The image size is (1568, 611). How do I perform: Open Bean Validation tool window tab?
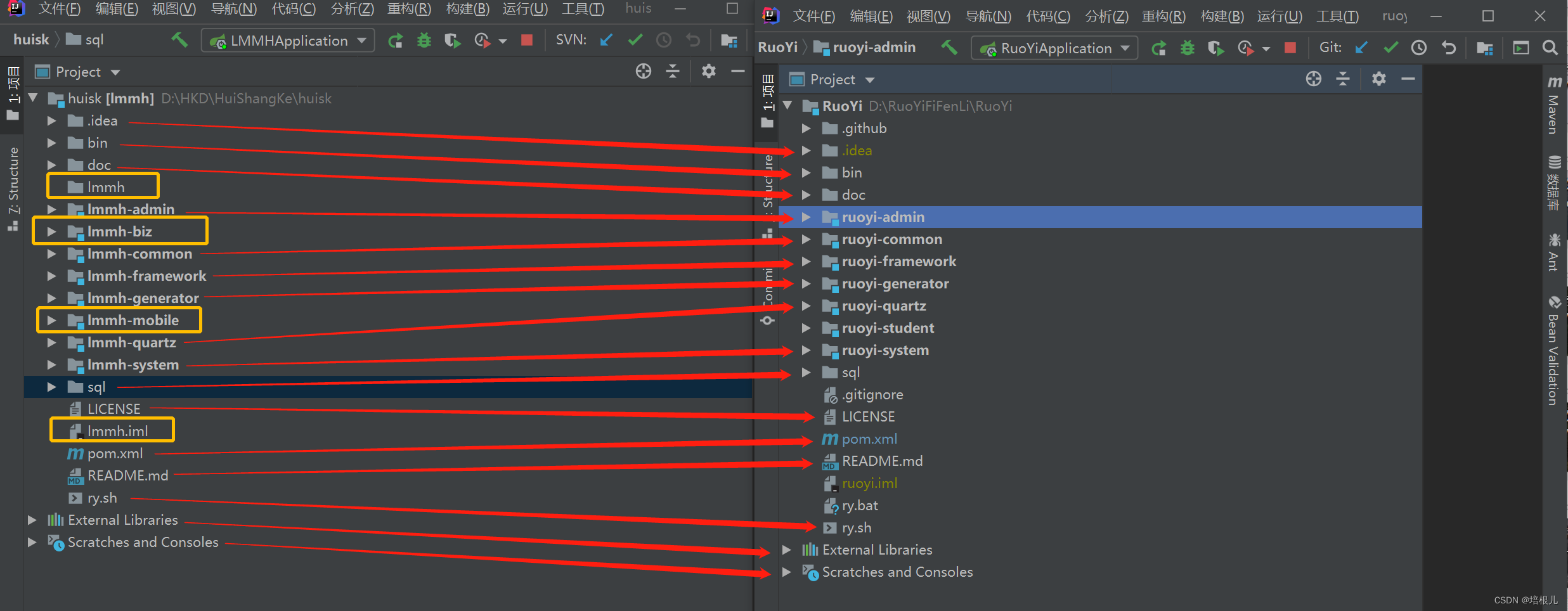(1553, 350)
